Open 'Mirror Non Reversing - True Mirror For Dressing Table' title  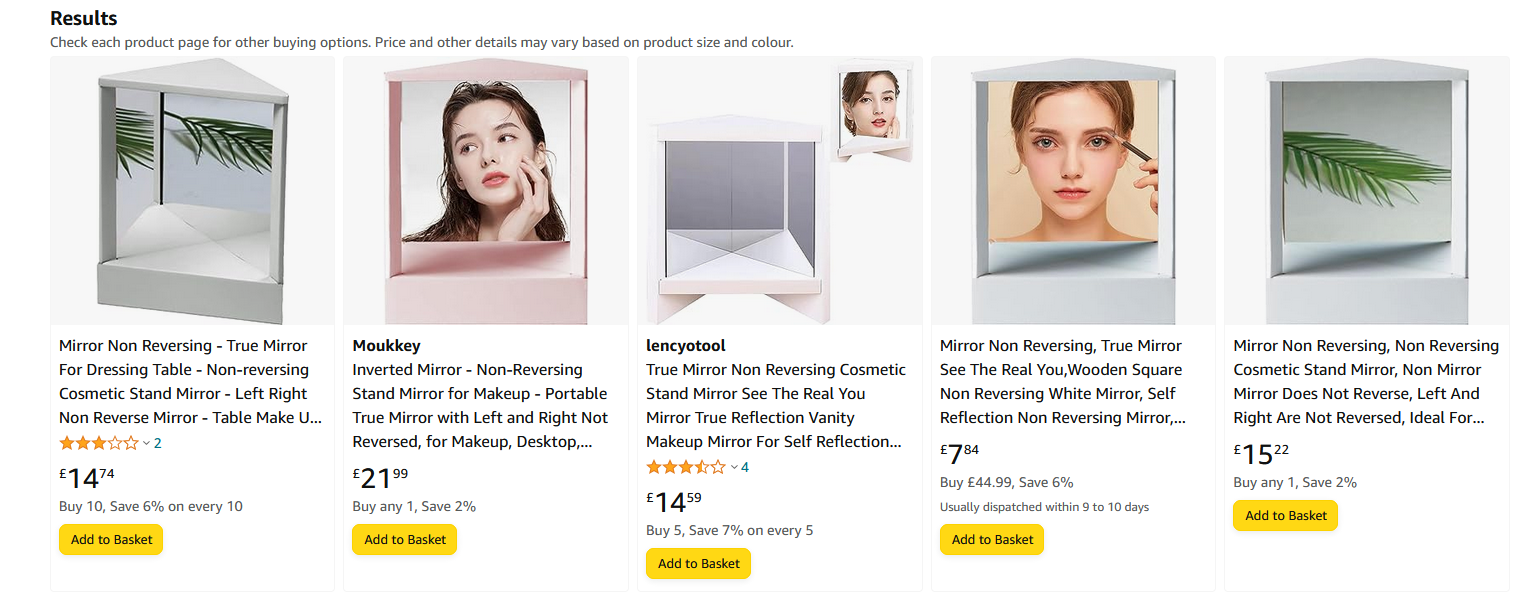190,382
